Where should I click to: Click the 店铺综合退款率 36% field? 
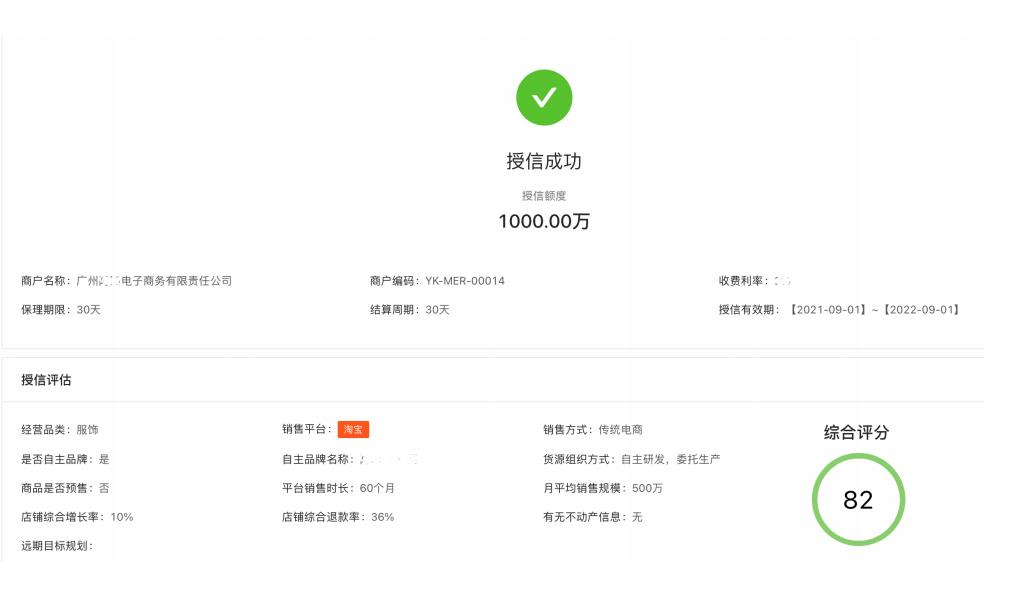click(338, 517)
